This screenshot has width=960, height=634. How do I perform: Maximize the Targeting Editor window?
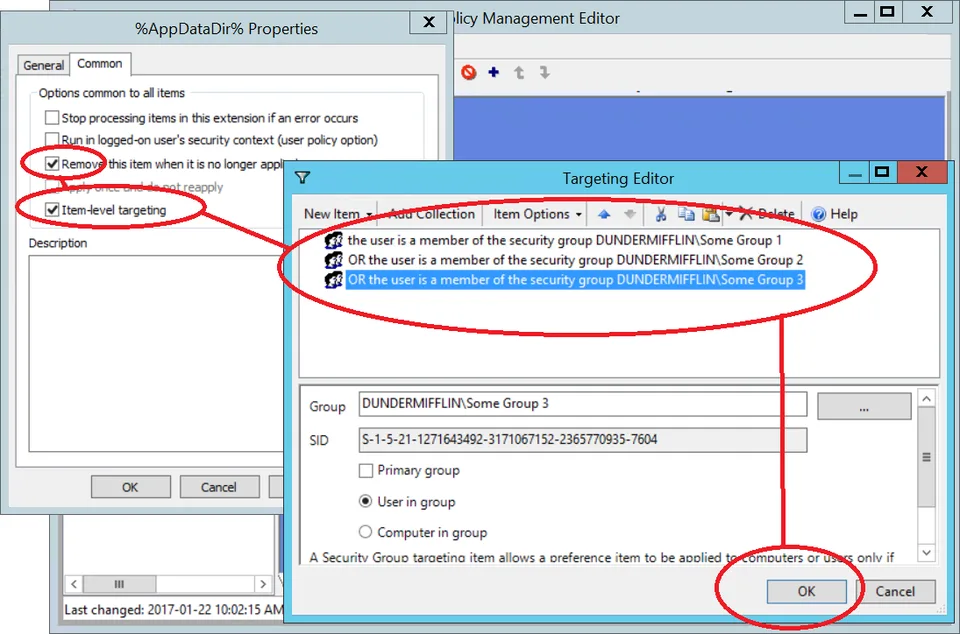click(x=882, y=172)
